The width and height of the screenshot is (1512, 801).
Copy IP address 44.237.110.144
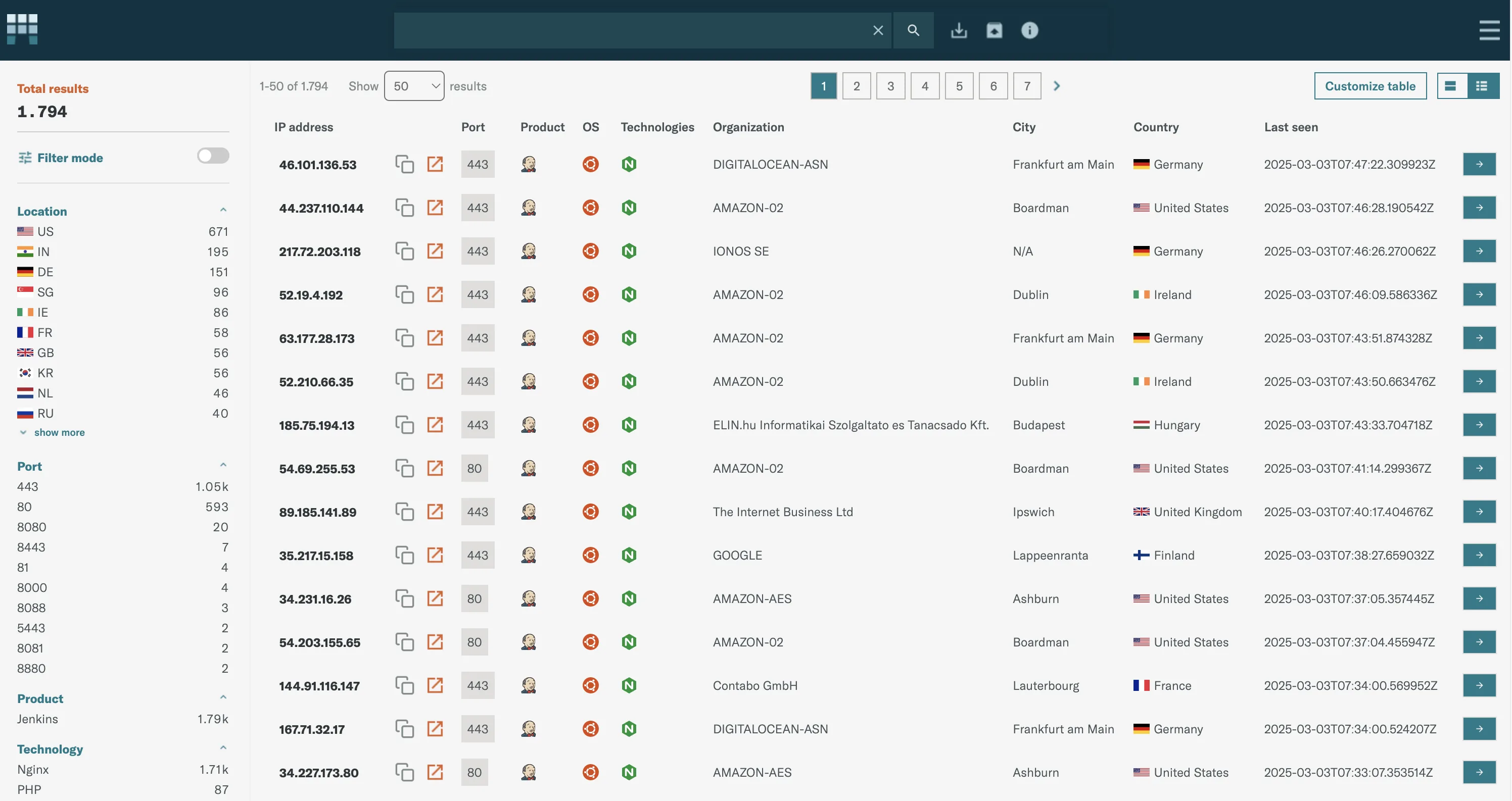click(x=404, y=208)
